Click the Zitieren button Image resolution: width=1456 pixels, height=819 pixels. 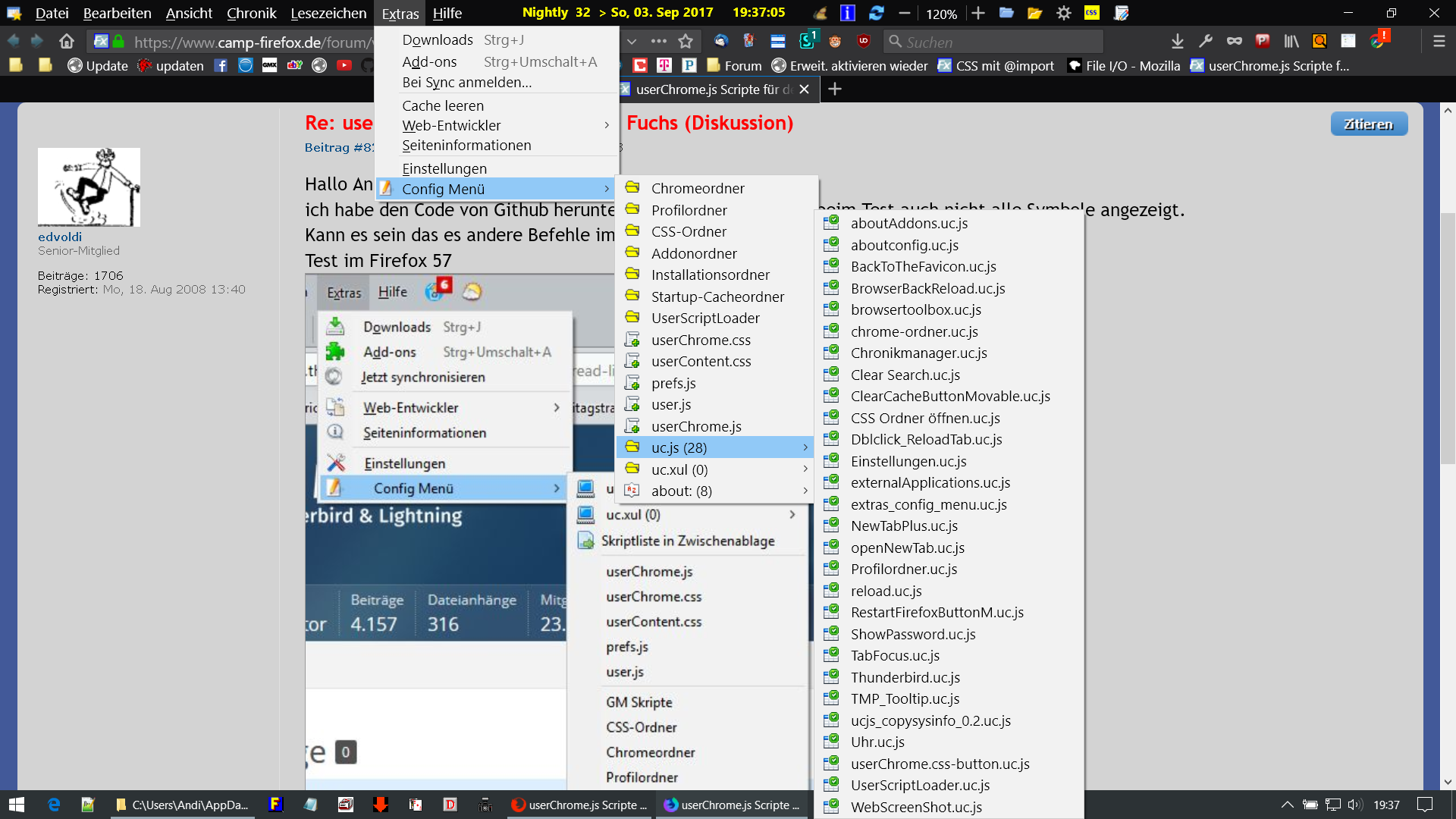tap(1368, 124)
